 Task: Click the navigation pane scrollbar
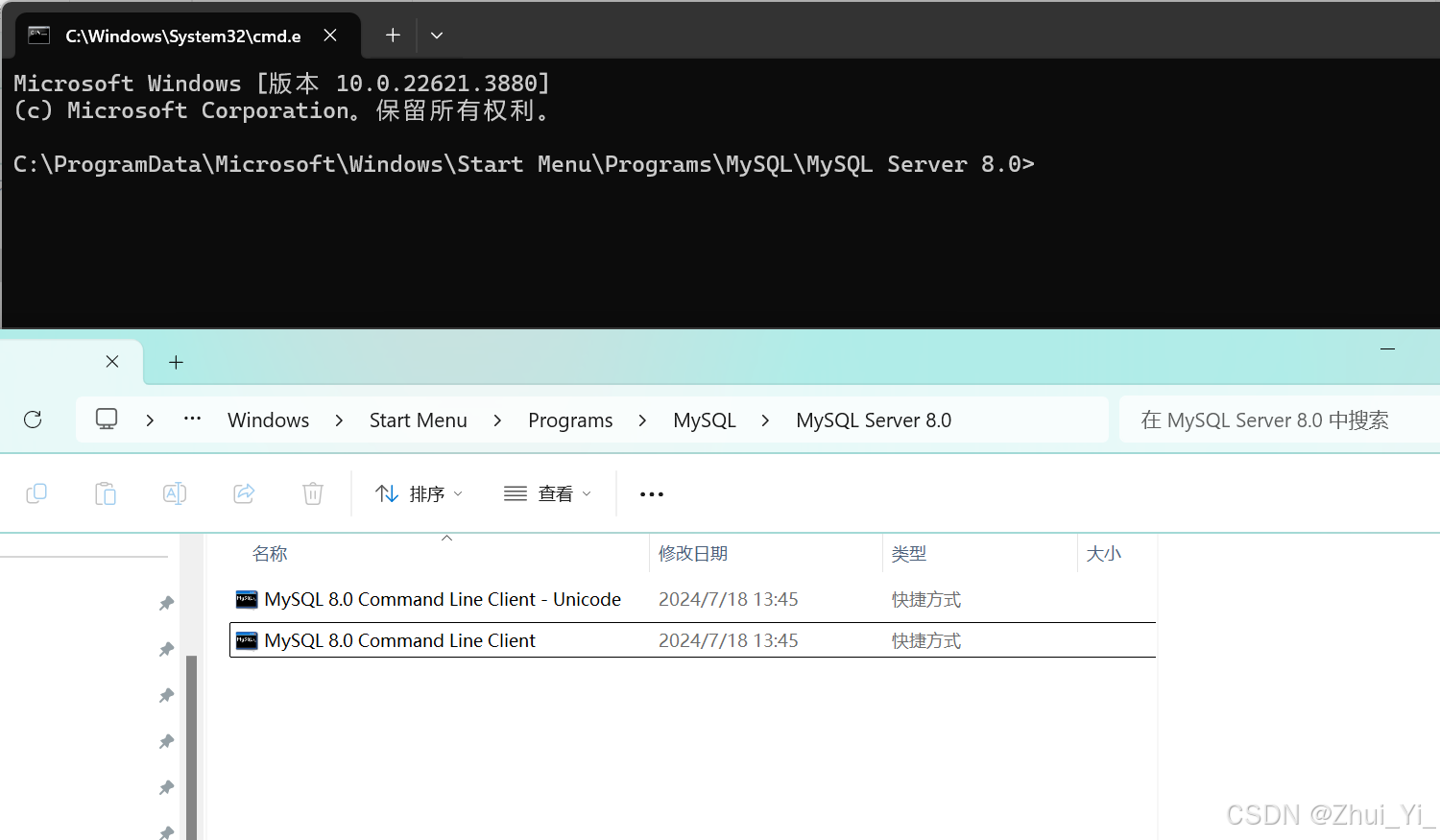(191, 747)
